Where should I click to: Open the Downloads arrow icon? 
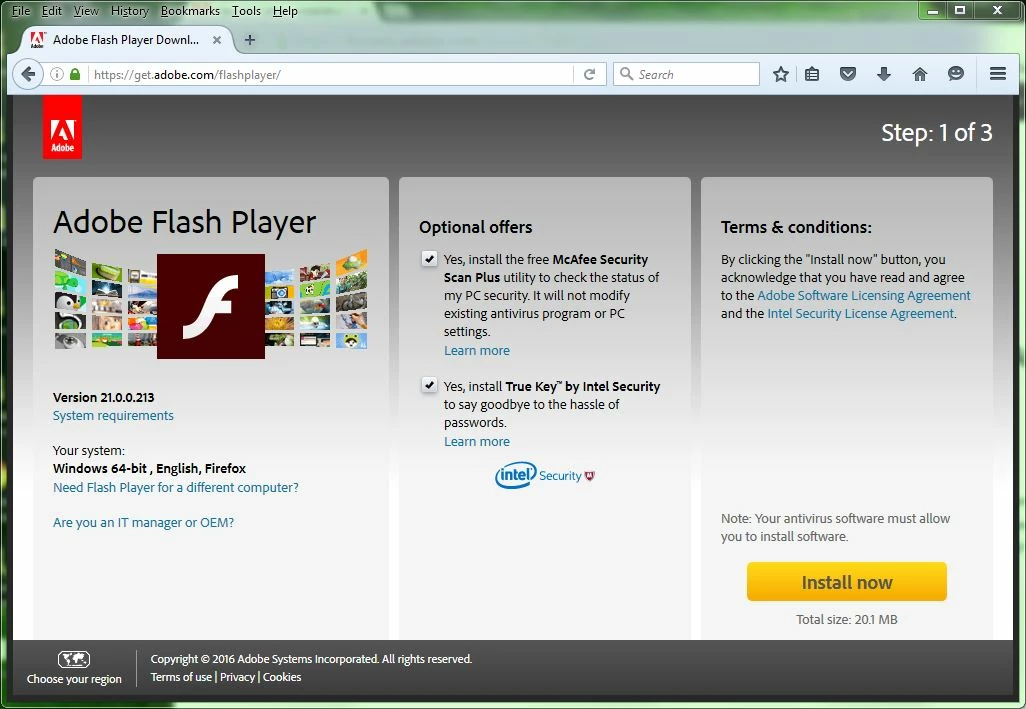tap(883, 74)
